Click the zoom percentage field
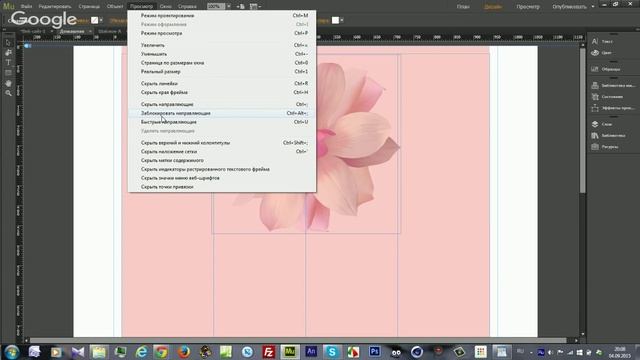The image size is (640, 360). [216, 7]
